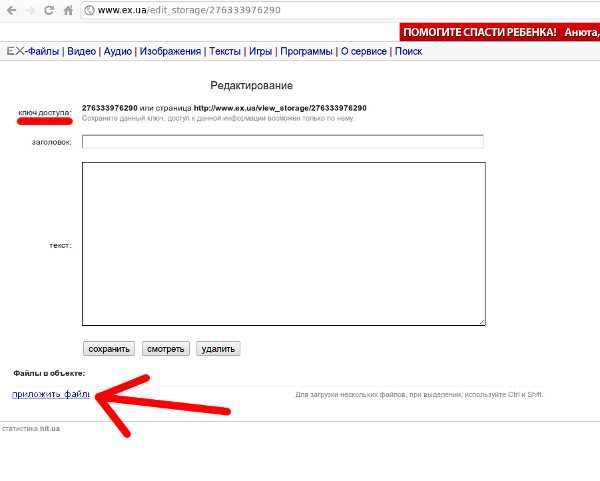Open the Поиск search page
The image size is (600, 481).
408,51
